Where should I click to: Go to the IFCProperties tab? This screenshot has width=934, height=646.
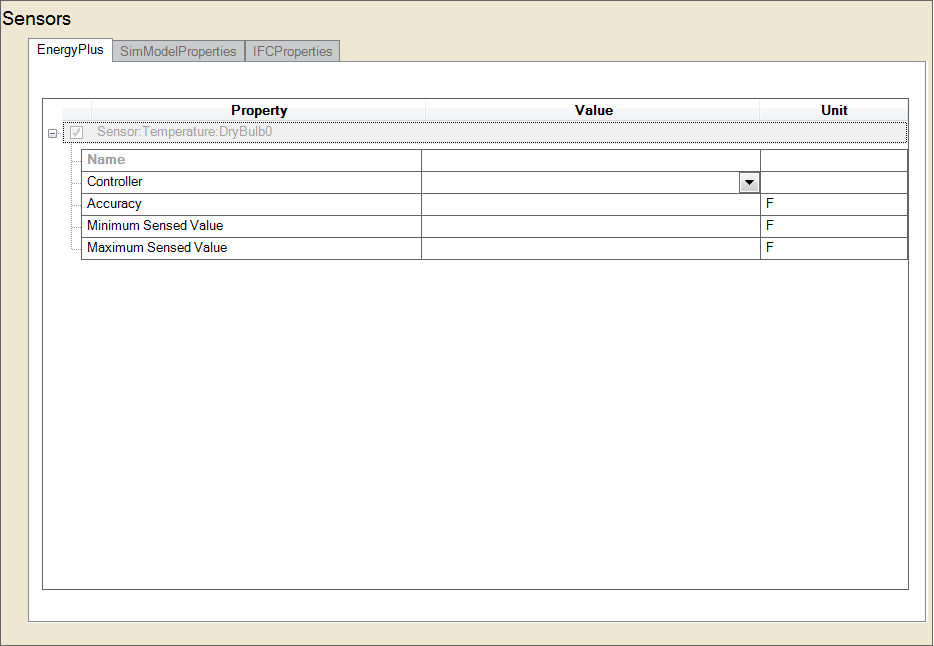pos(292,51)
